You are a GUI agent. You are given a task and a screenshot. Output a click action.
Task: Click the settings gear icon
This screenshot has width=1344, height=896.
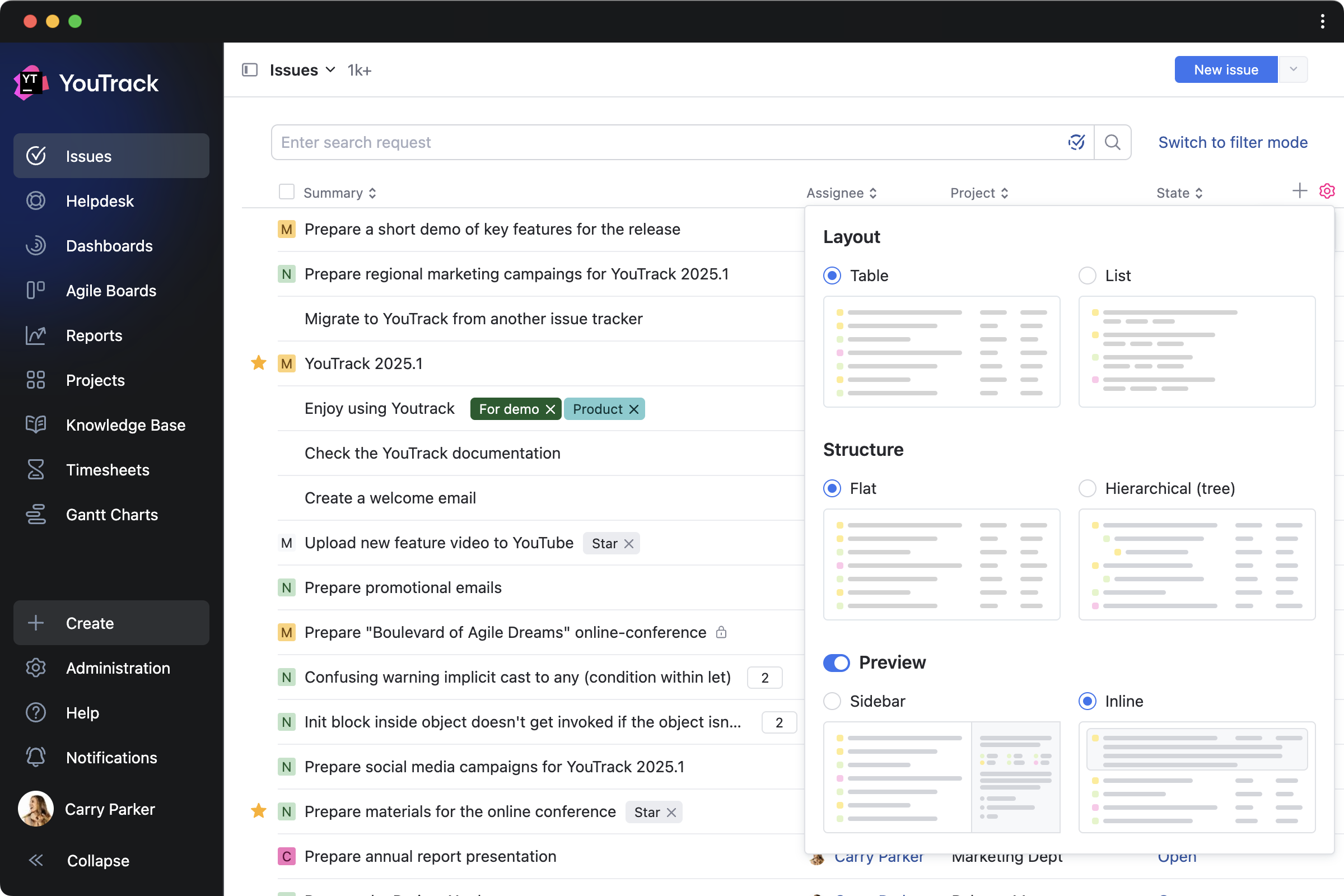(1327, 191)
